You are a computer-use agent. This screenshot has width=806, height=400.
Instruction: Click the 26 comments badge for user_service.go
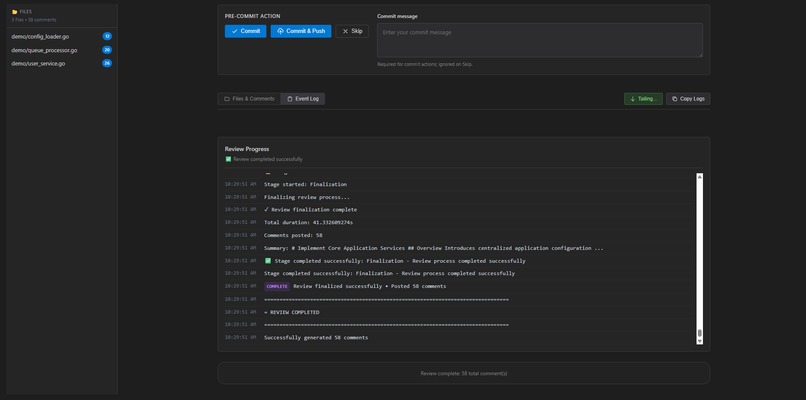(107, 63)
